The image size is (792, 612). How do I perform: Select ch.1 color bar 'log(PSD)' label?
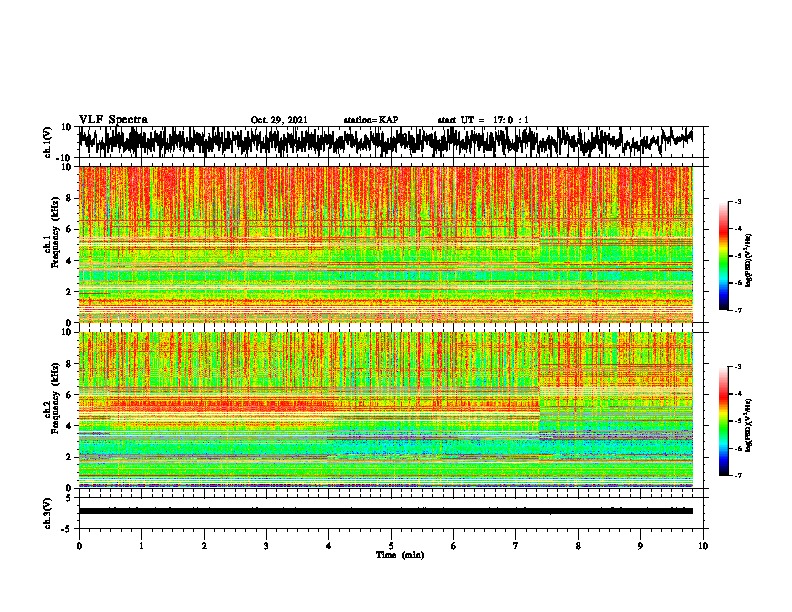[748, 260]
